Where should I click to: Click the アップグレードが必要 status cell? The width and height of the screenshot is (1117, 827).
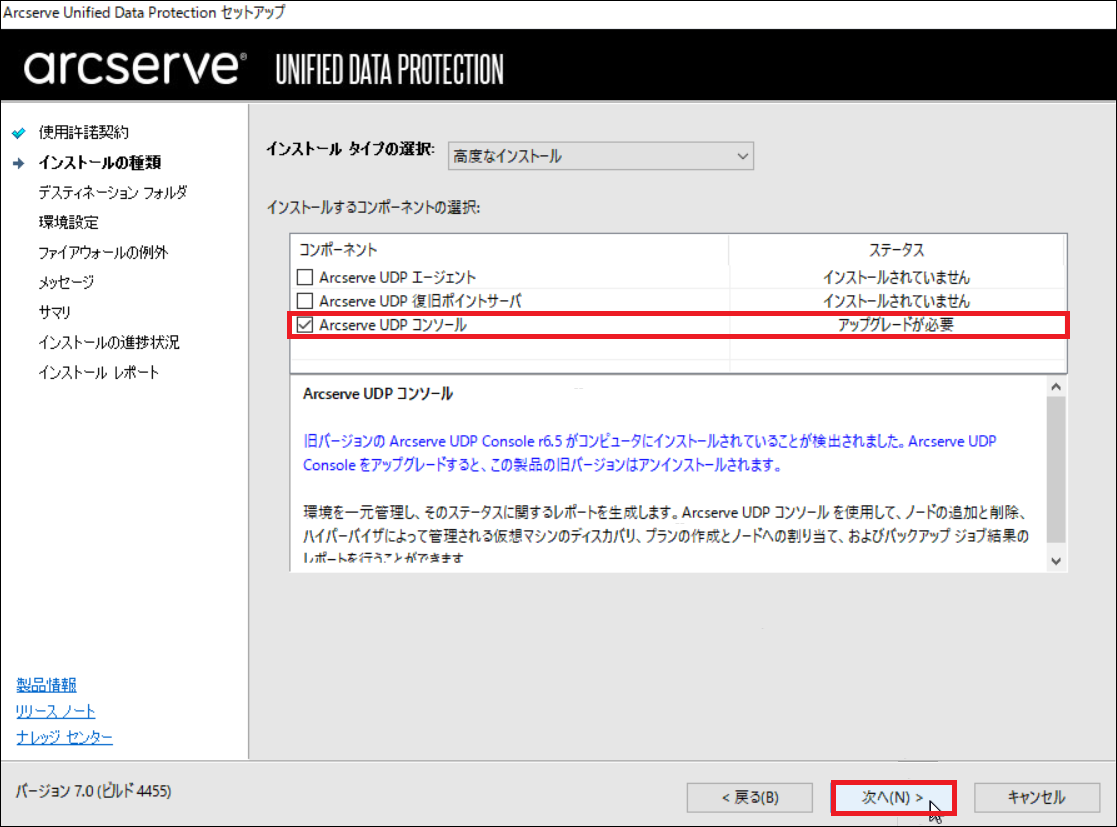click(x=895, y=325)
